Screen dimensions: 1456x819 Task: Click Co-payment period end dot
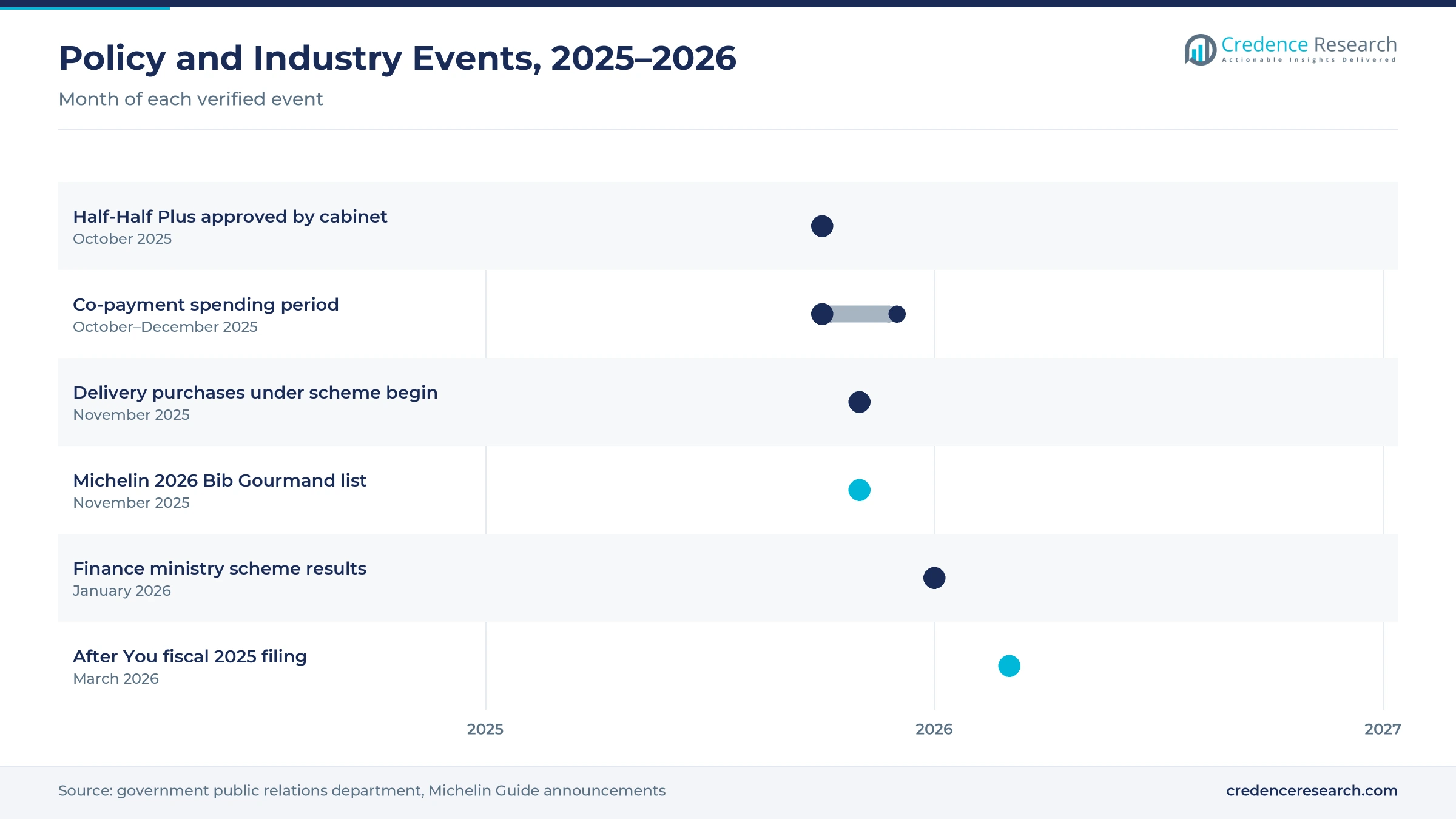897,314
